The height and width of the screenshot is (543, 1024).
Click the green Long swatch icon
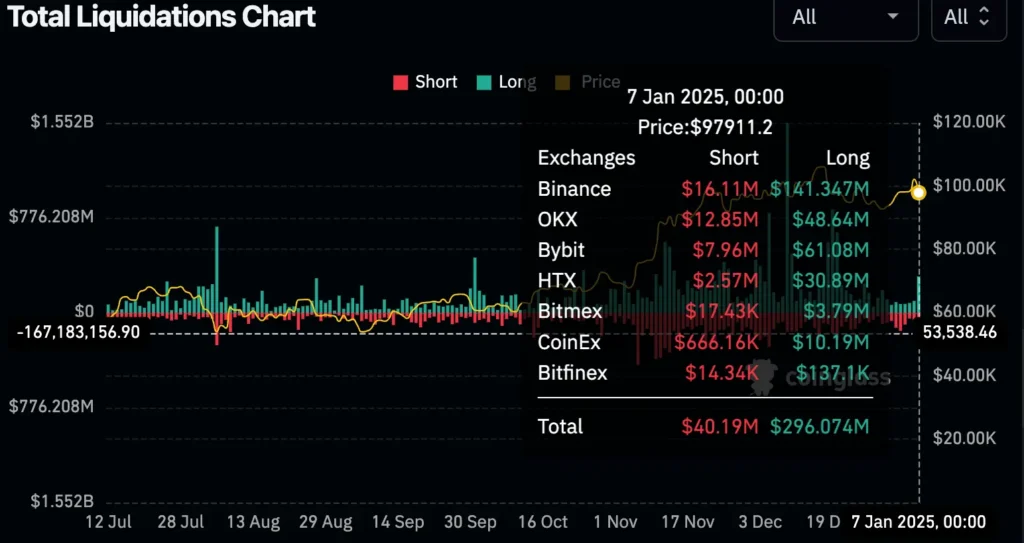pos(484,82)
